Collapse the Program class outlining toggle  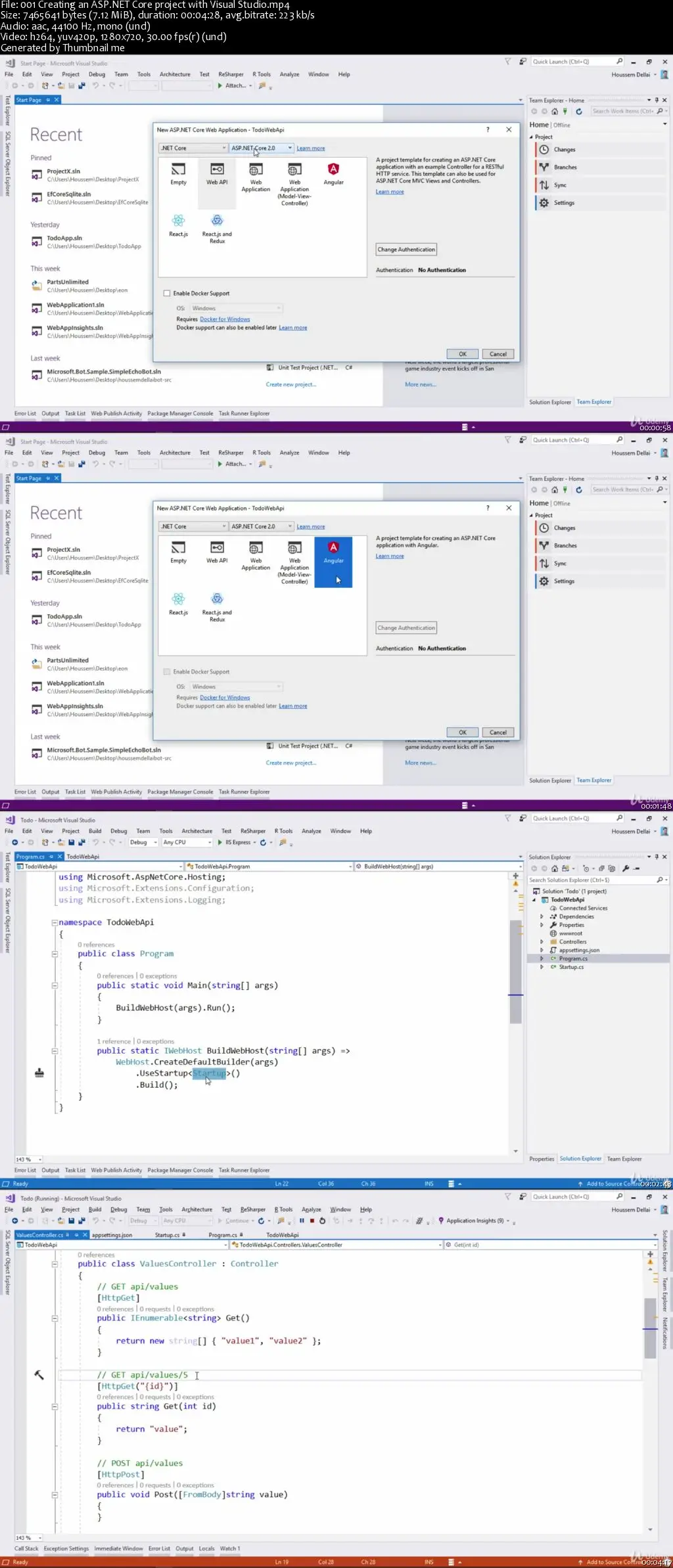(x=55, y=954)
